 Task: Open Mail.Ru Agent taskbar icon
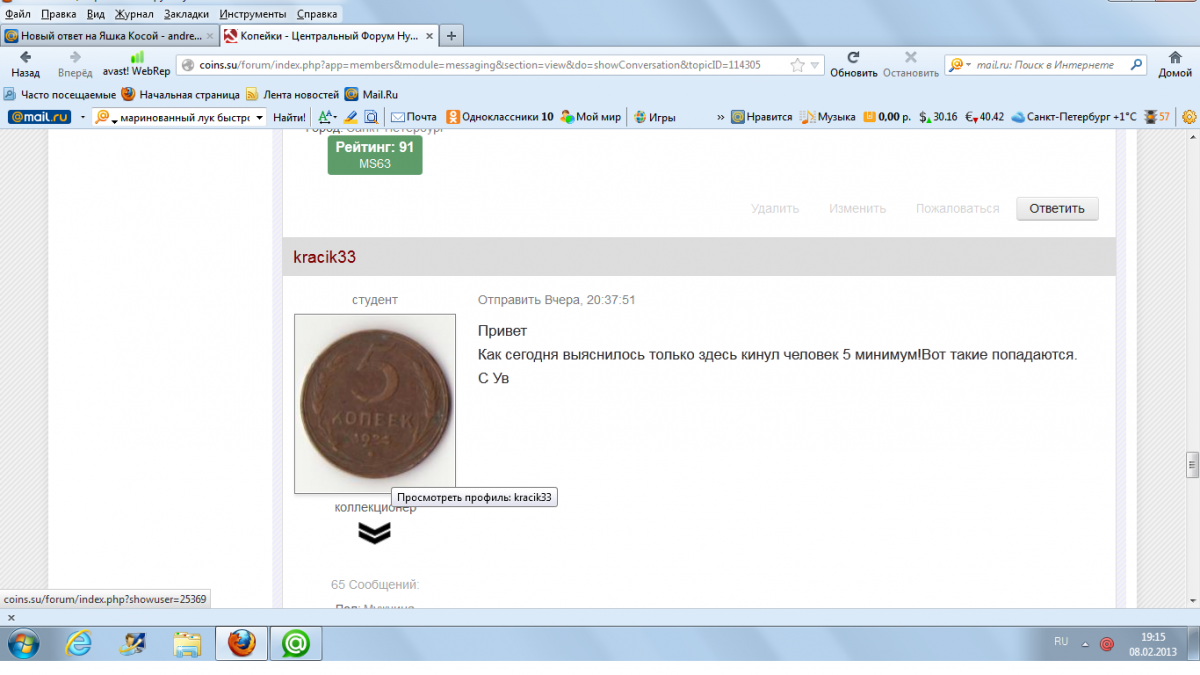[x=295, y=644]
